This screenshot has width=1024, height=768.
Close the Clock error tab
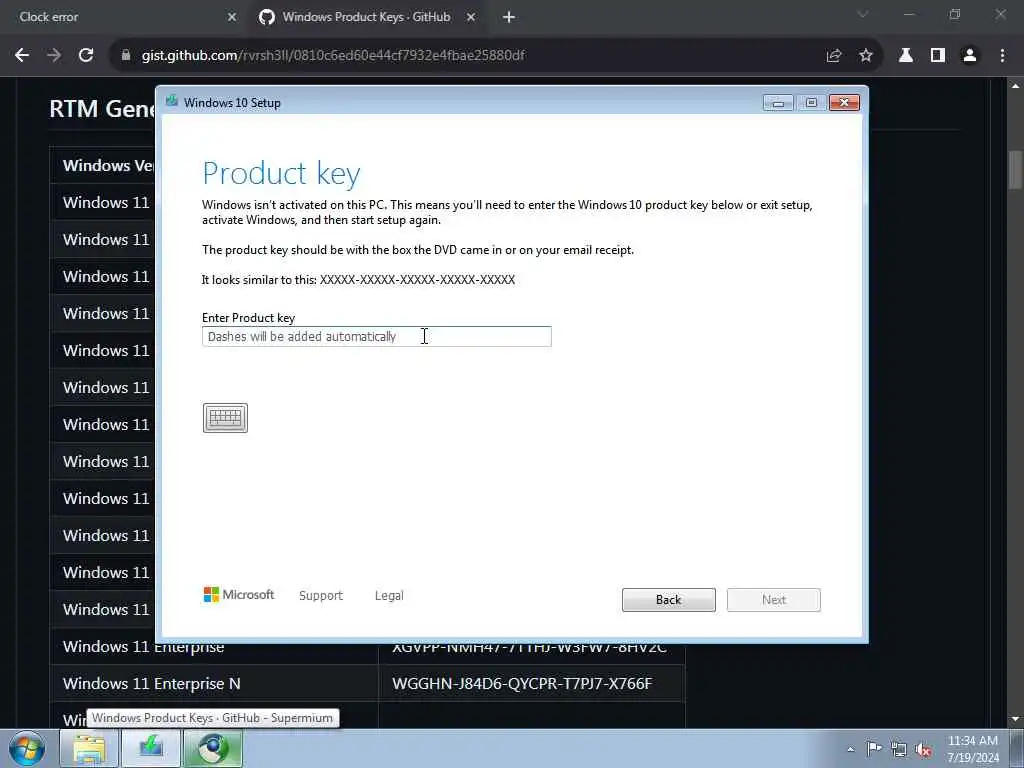coord(232,17)
